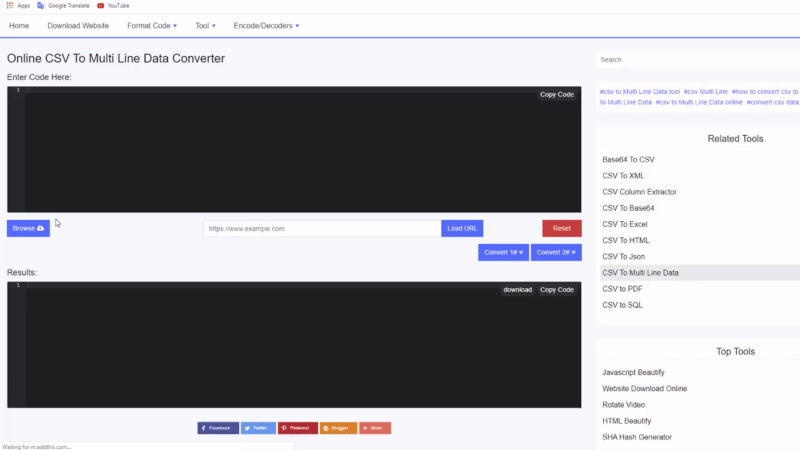
Task: Open the Convert 1# dropdown button
Action: point(503,252)
